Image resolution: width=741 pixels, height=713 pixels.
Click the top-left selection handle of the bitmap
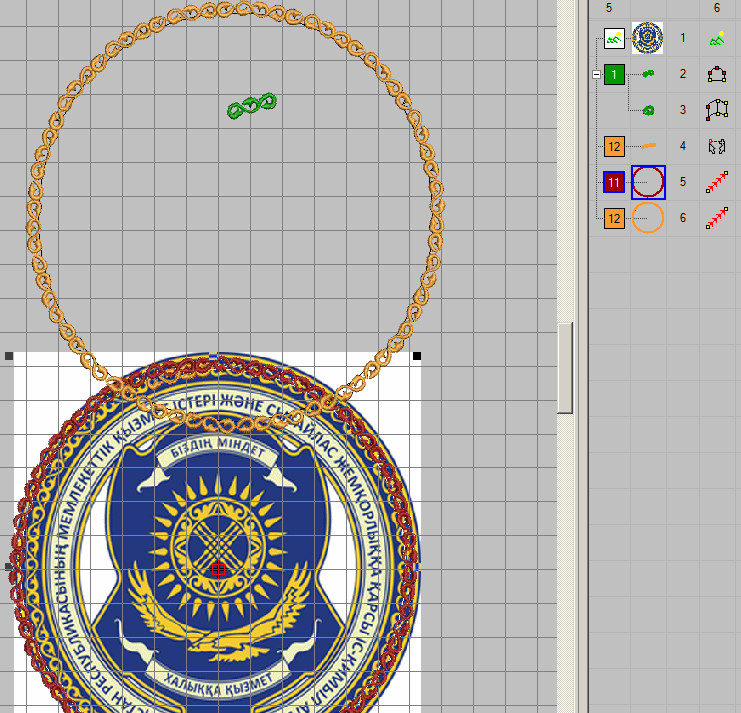pos(9,356)
